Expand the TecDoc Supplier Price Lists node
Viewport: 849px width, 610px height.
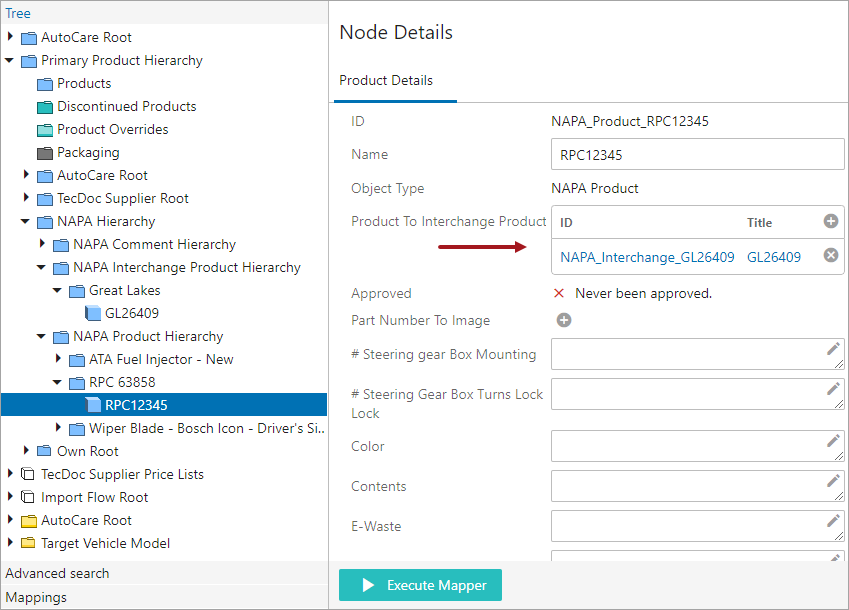tap(10, 473)
